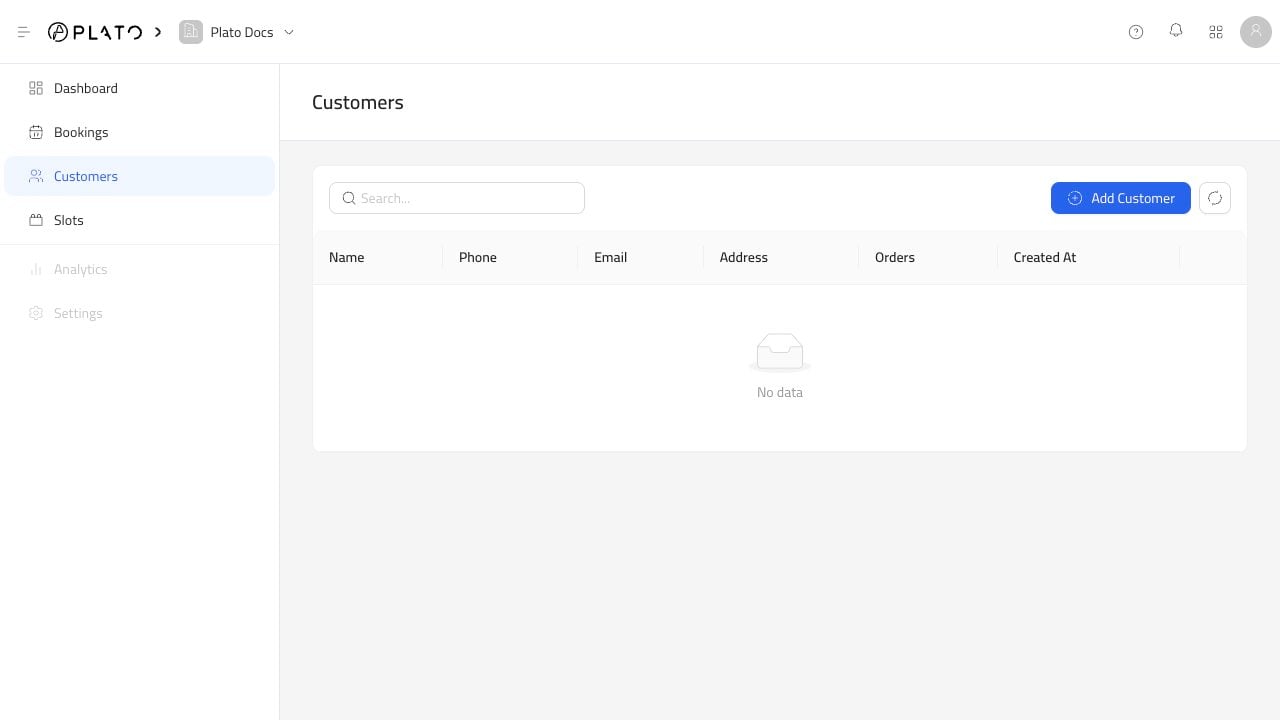Click the Created At column header

[x=1088, y=257]
